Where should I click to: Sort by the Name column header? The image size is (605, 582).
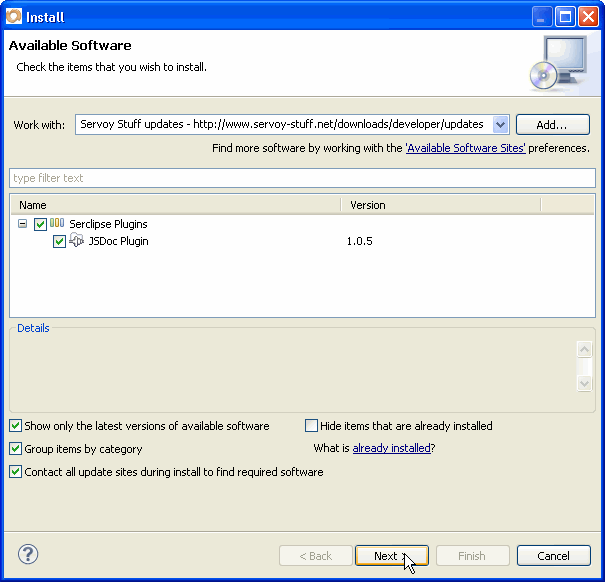tap(176, 205)
